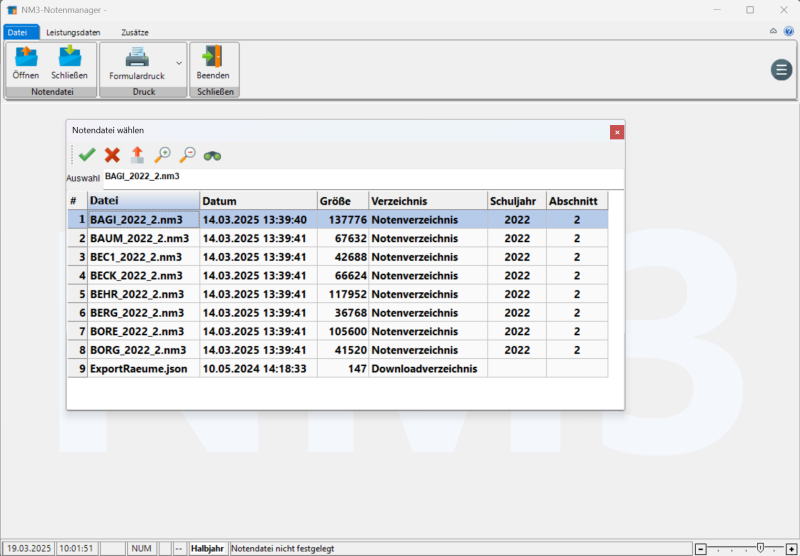This screenshot has height=556, width=800.
Task: Select file BEC1_2022_2.nm3
Action: coord(143,257)
